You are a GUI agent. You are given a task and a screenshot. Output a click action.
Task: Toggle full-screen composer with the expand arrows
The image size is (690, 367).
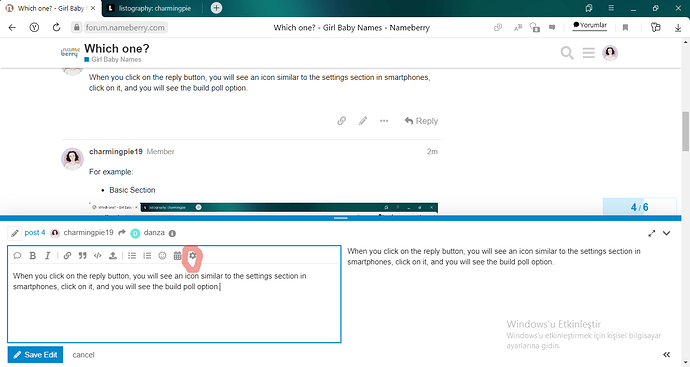click(x=652, y=233)
